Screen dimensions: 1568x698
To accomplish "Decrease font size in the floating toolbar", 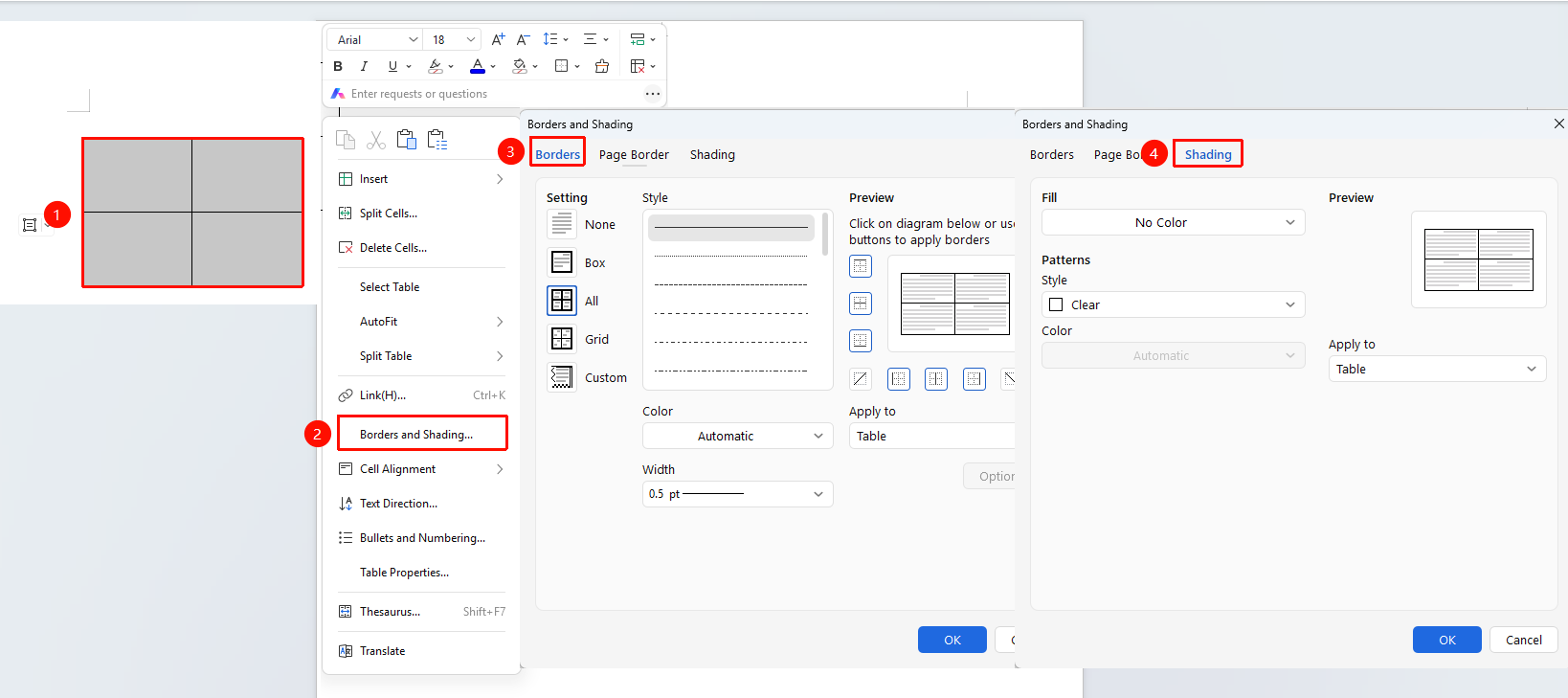I will click(x=523, y=39).
